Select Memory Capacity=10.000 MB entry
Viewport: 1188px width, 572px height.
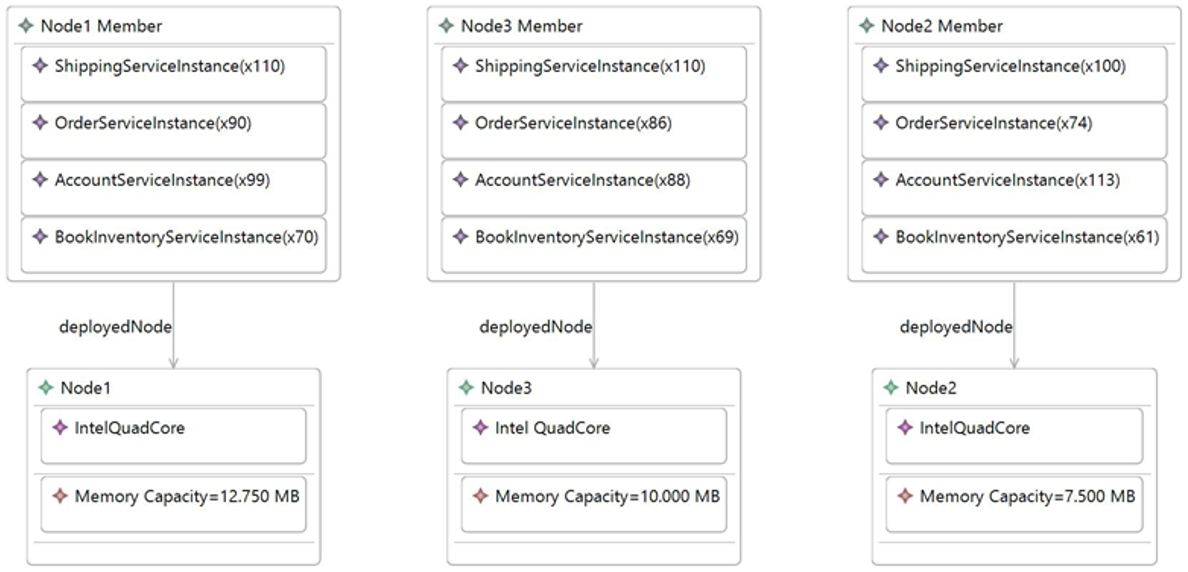[x=594, y=505]
